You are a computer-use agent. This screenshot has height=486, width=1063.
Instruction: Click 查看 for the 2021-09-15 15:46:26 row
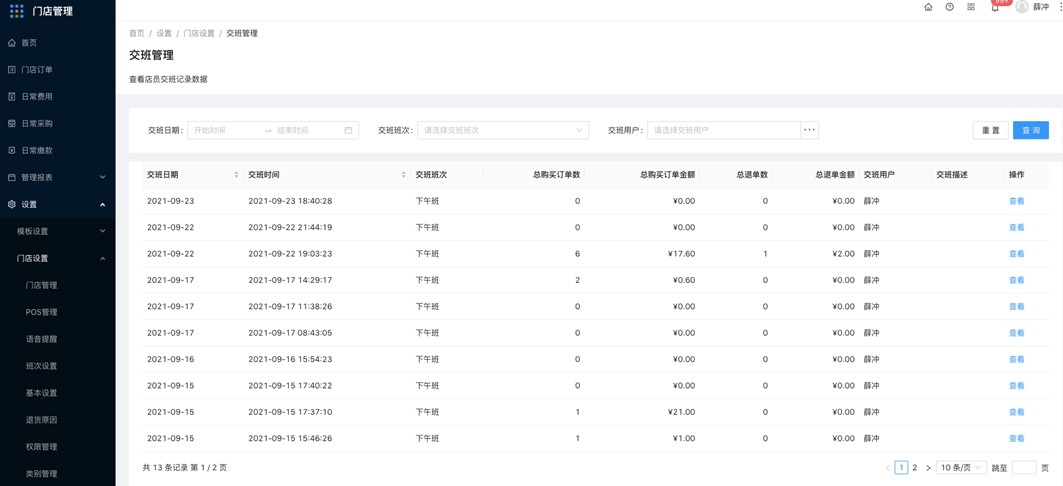(1016, 439)
